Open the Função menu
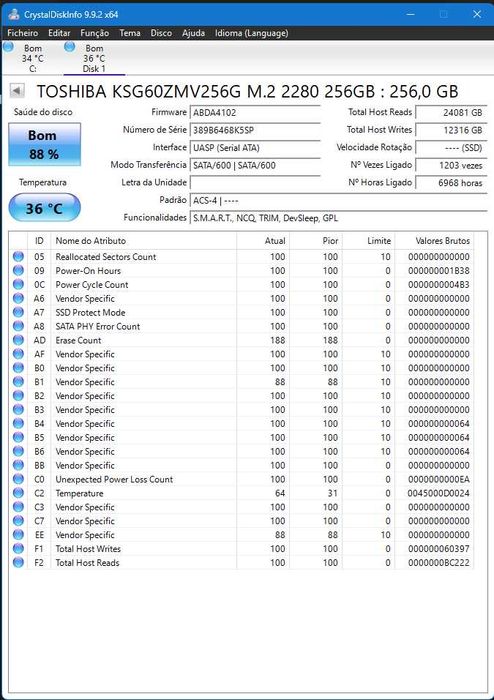 pos(95,33)
